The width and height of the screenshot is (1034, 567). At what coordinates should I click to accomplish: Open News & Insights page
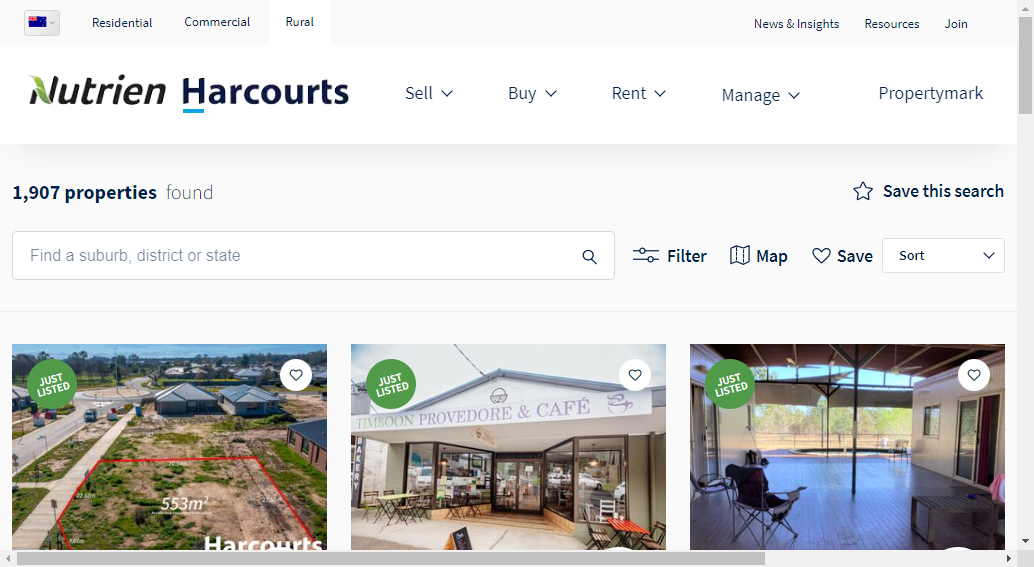pos(797,24)
